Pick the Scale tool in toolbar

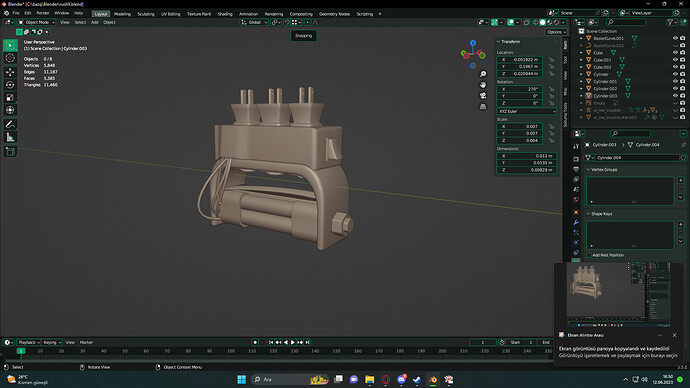(x=10, y=98)
